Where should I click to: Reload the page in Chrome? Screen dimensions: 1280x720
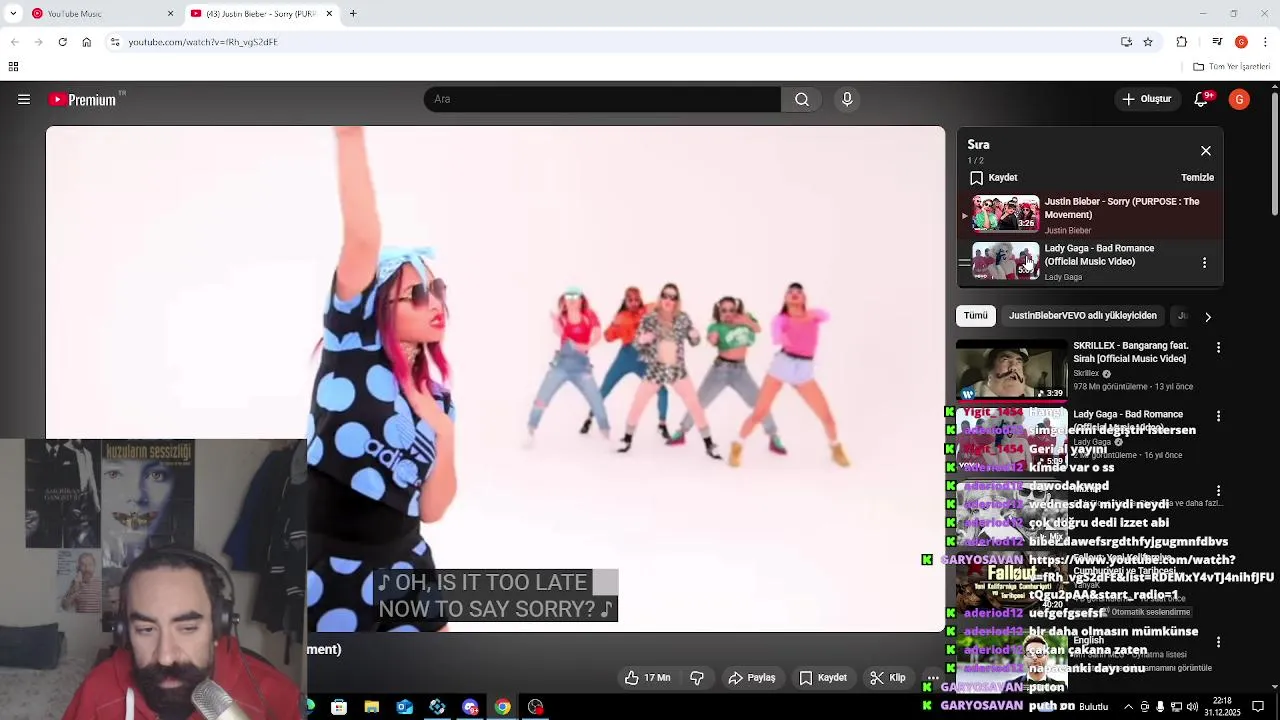62,42
